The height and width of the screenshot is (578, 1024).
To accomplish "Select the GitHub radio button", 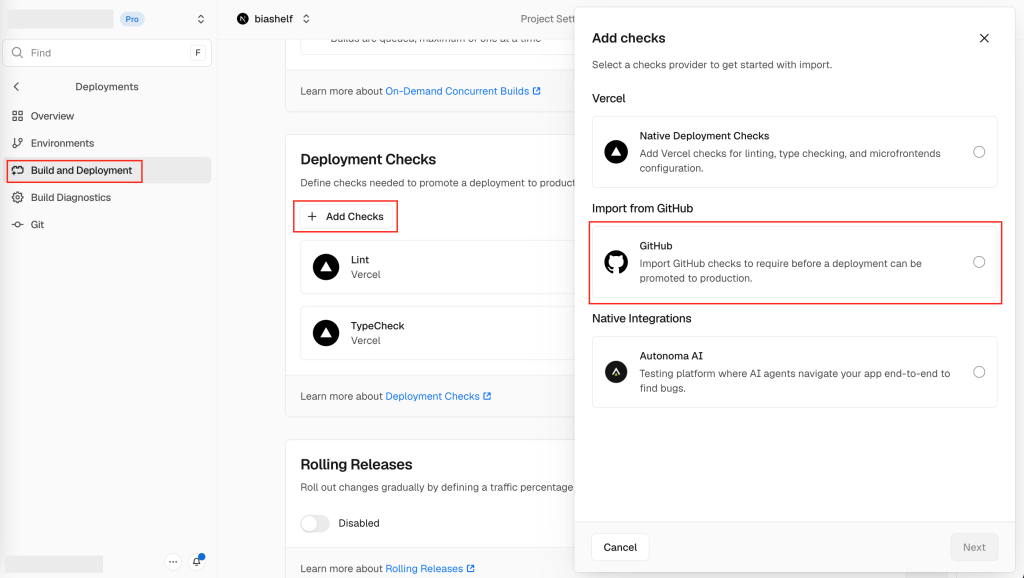I will pyautogui.click(x=979, y=262).
